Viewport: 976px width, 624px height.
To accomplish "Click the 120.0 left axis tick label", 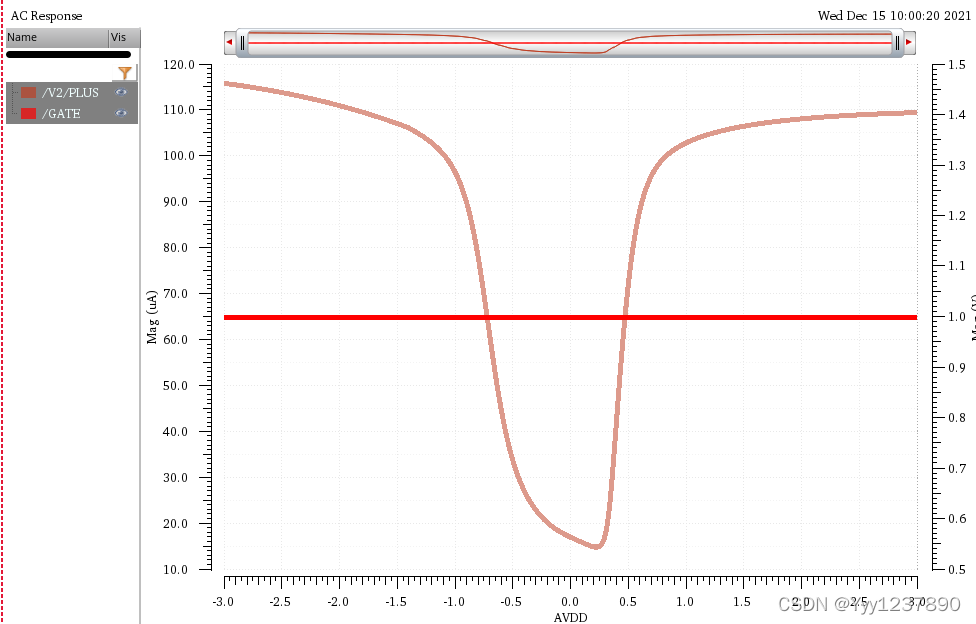I will [179, 65].
